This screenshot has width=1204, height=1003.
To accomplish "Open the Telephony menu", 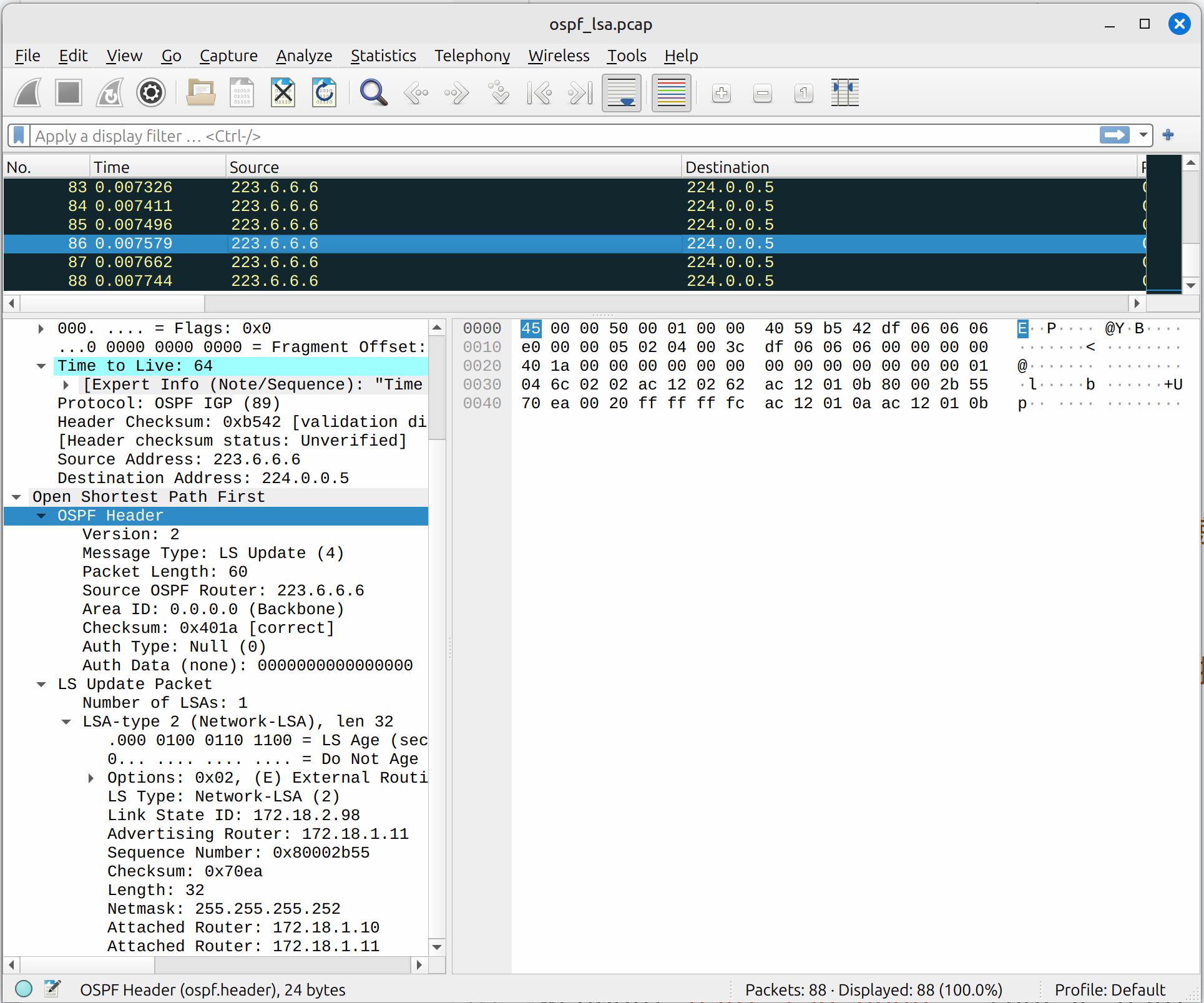I will pos(472,56).
